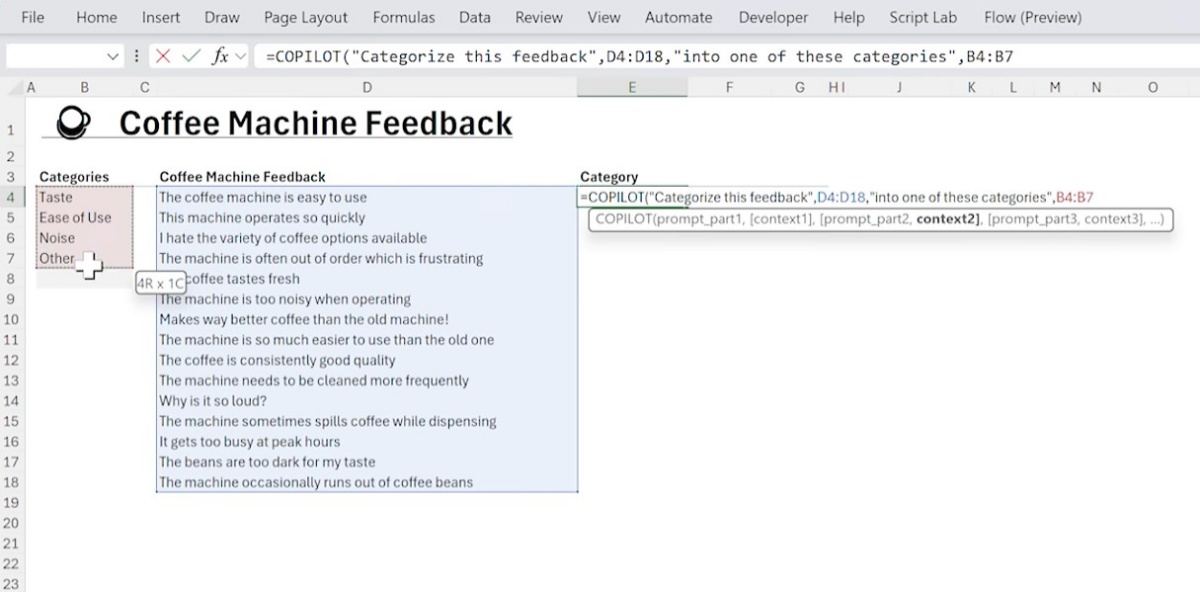Open the Draw tab
This screenshot has width=1200, height=592.
coord(222,17)
